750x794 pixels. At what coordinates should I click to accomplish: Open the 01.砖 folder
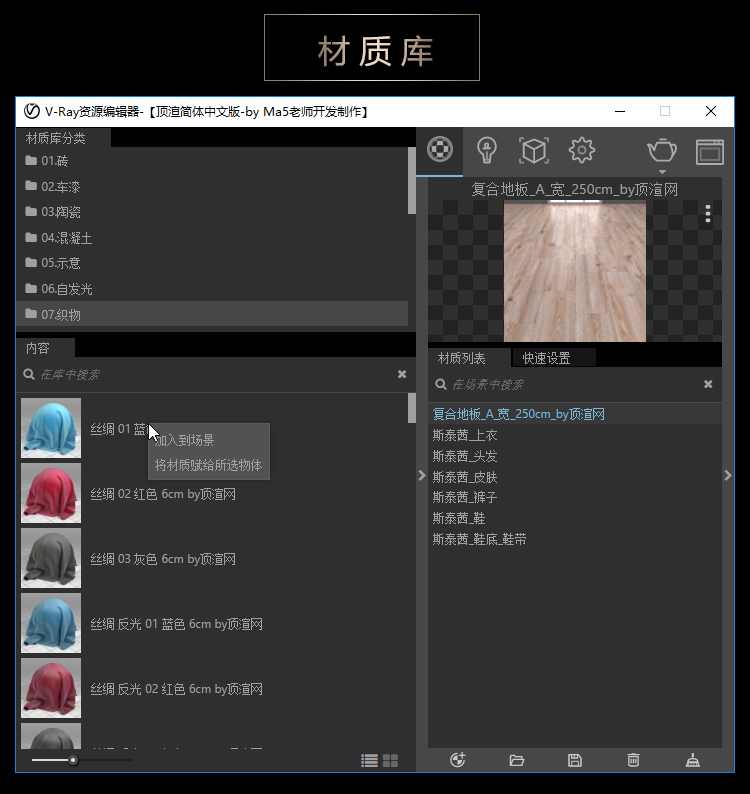click(212, 161)
